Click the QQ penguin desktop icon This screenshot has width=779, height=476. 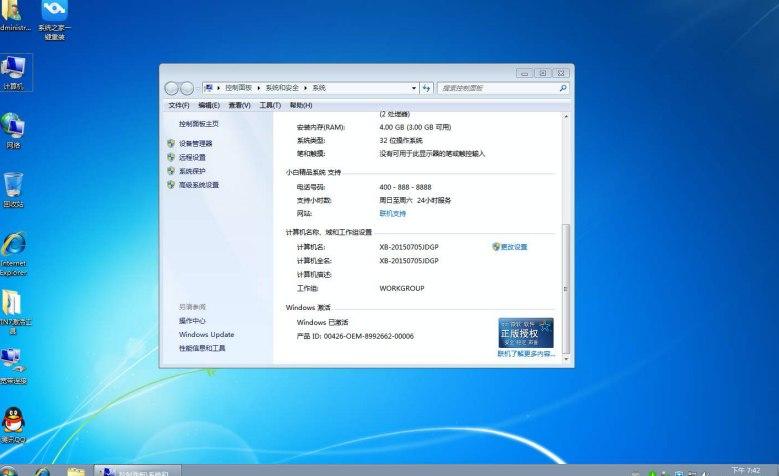(14, 420)
